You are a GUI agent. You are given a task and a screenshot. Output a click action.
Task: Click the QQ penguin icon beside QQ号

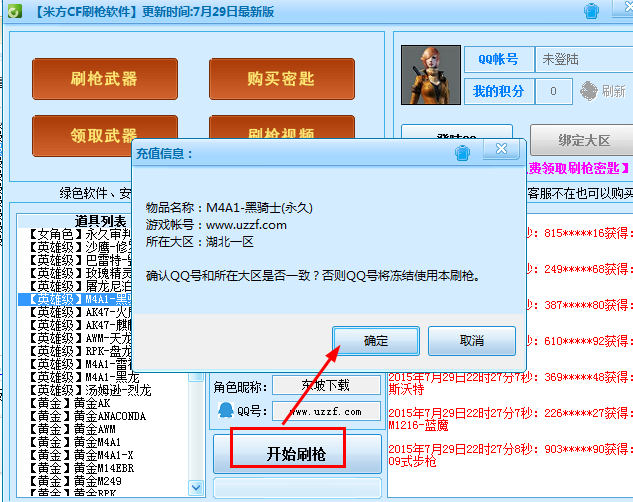tap(225, 410)
